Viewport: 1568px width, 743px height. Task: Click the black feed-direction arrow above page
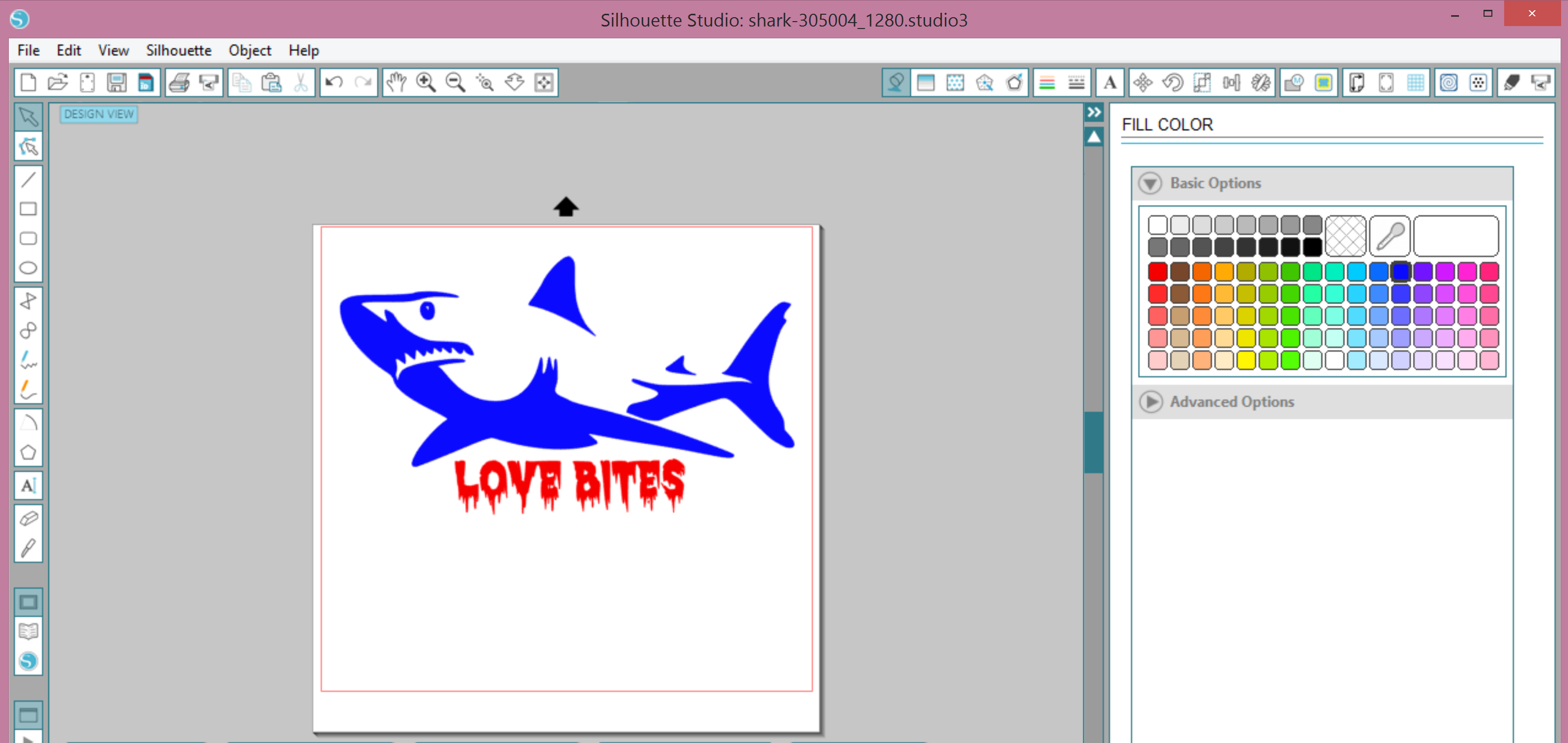pos(566,207)
